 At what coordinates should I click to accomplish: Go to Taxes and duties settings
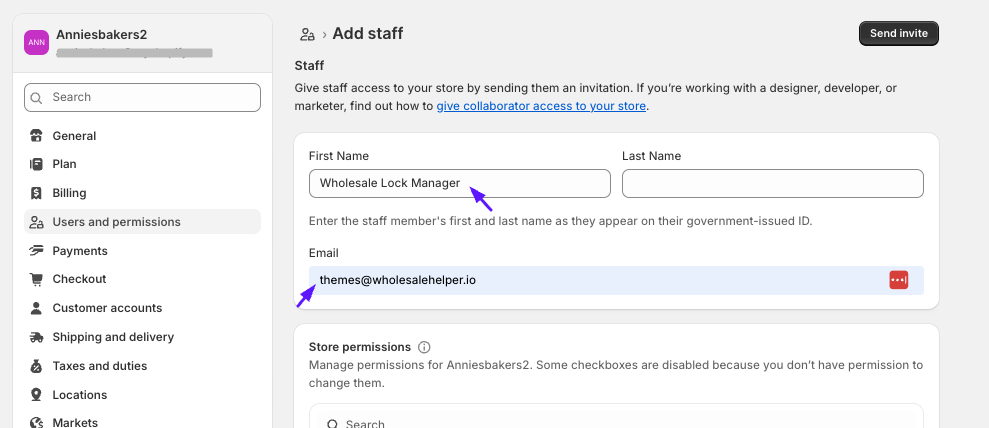(99, 366)
